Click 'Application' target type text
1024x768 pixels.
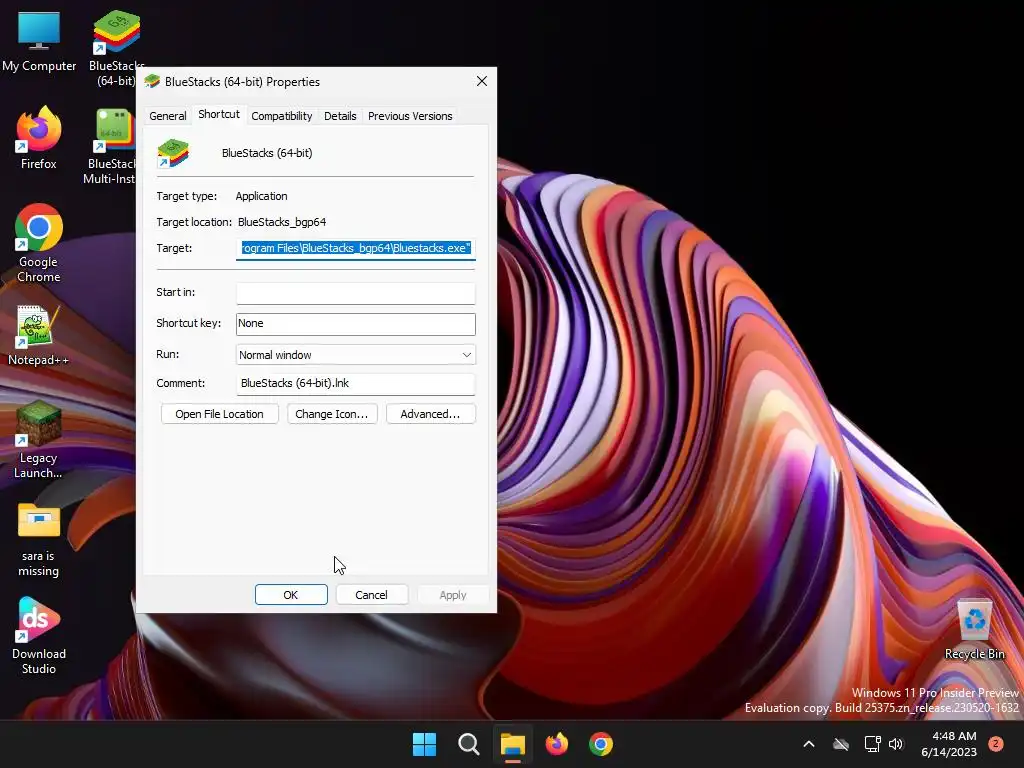[261, 196]
